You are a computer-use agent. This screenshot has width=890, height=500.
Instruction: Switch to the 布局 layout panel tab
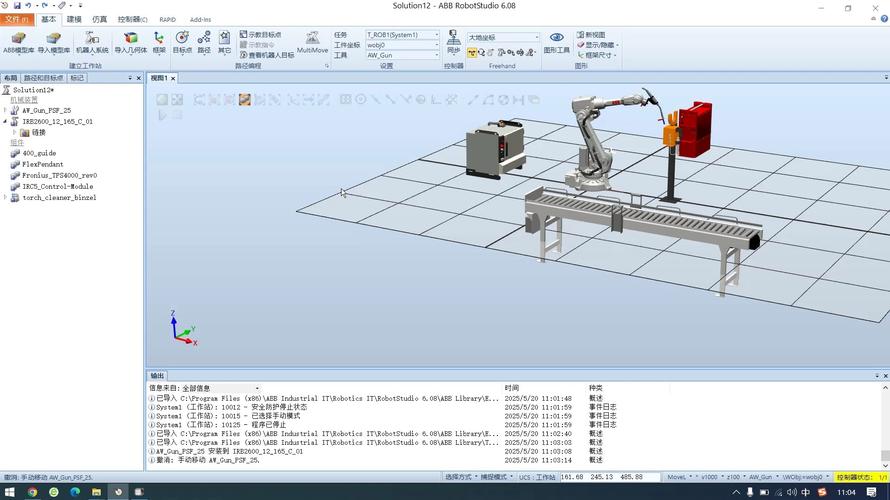(x=11, y=78)
